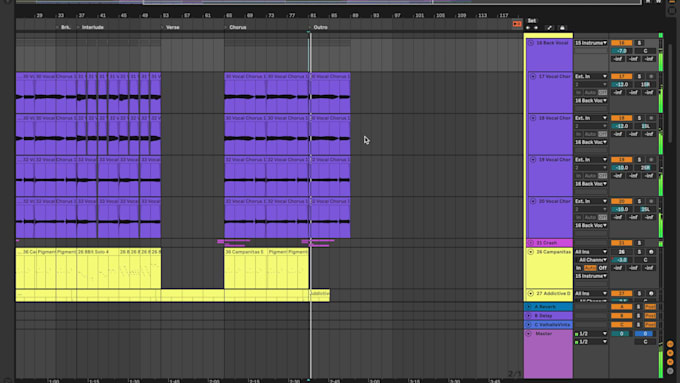Deactivate track 20 activator button
Viewport: 680px width, 383px height.
pos(621,201)
